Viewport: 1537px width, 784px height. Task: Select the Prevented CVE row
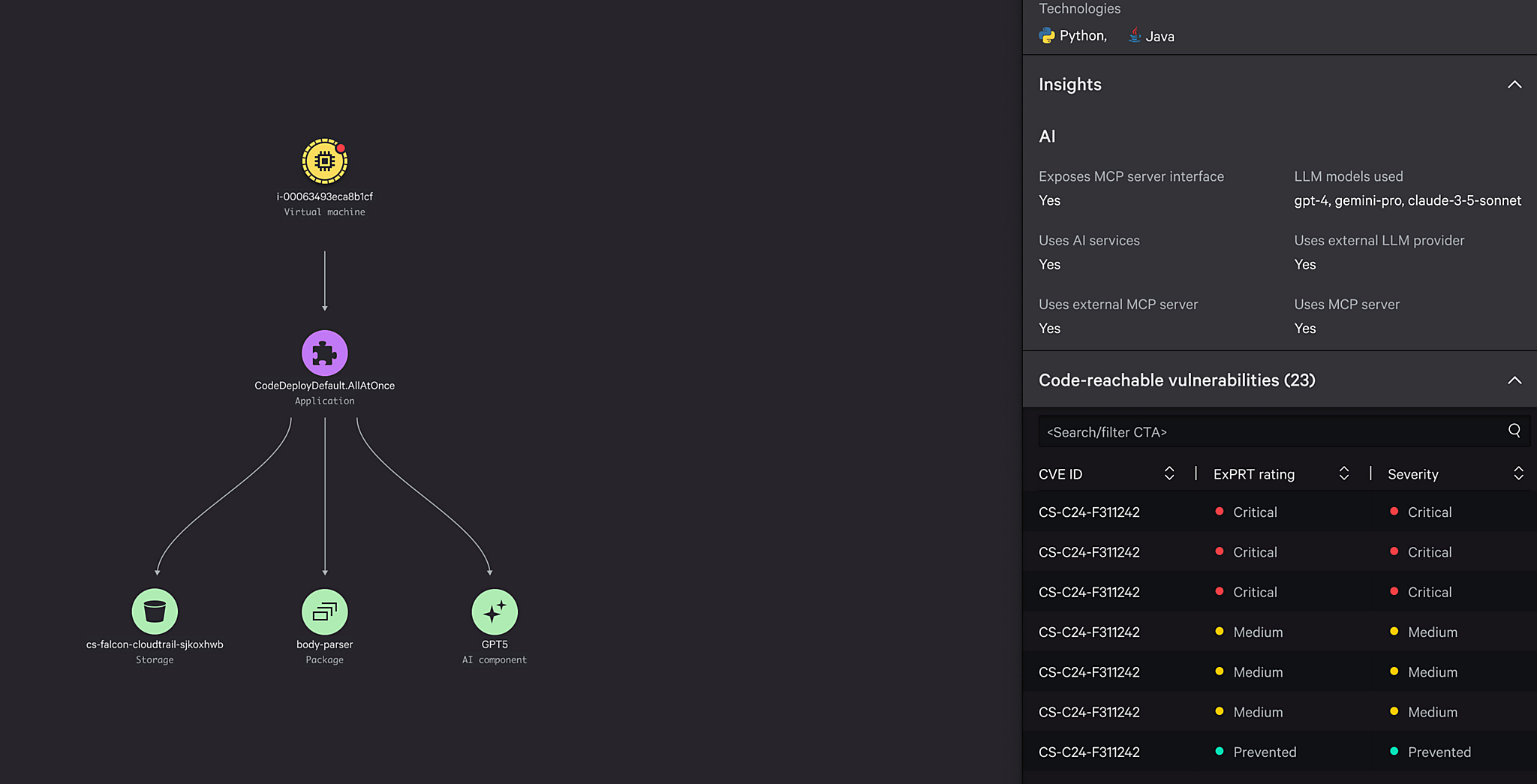(x=1089, y=752)
